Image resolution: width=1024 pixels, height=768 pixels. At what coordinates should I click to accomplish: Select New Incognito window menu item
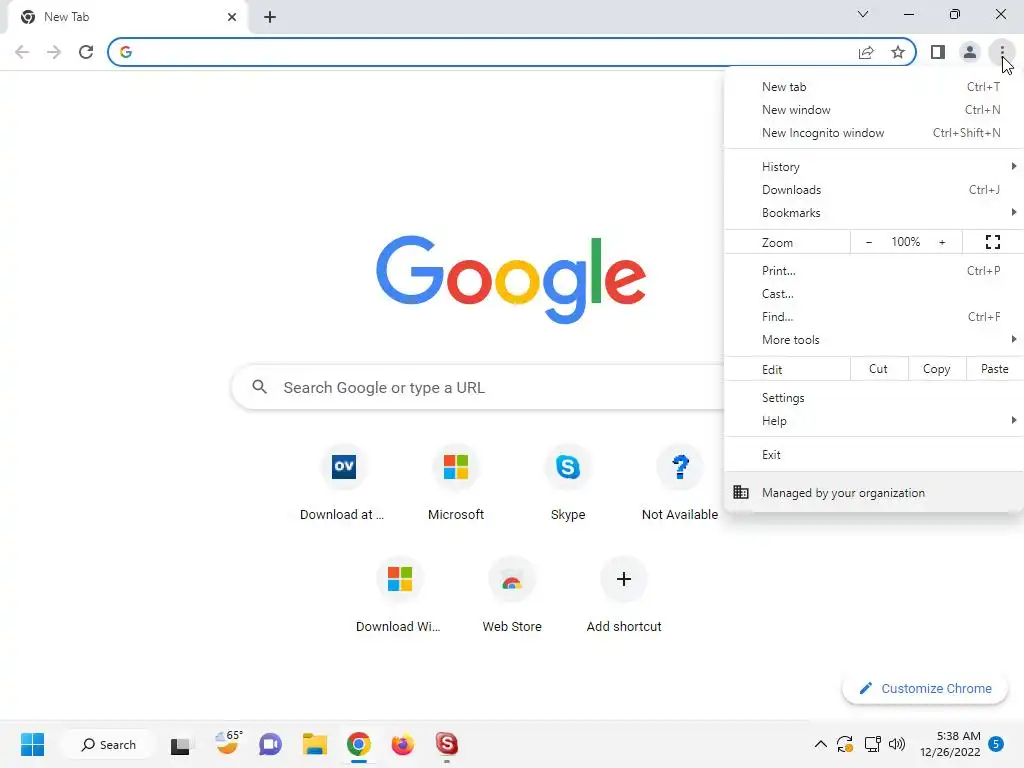(874, 133)
